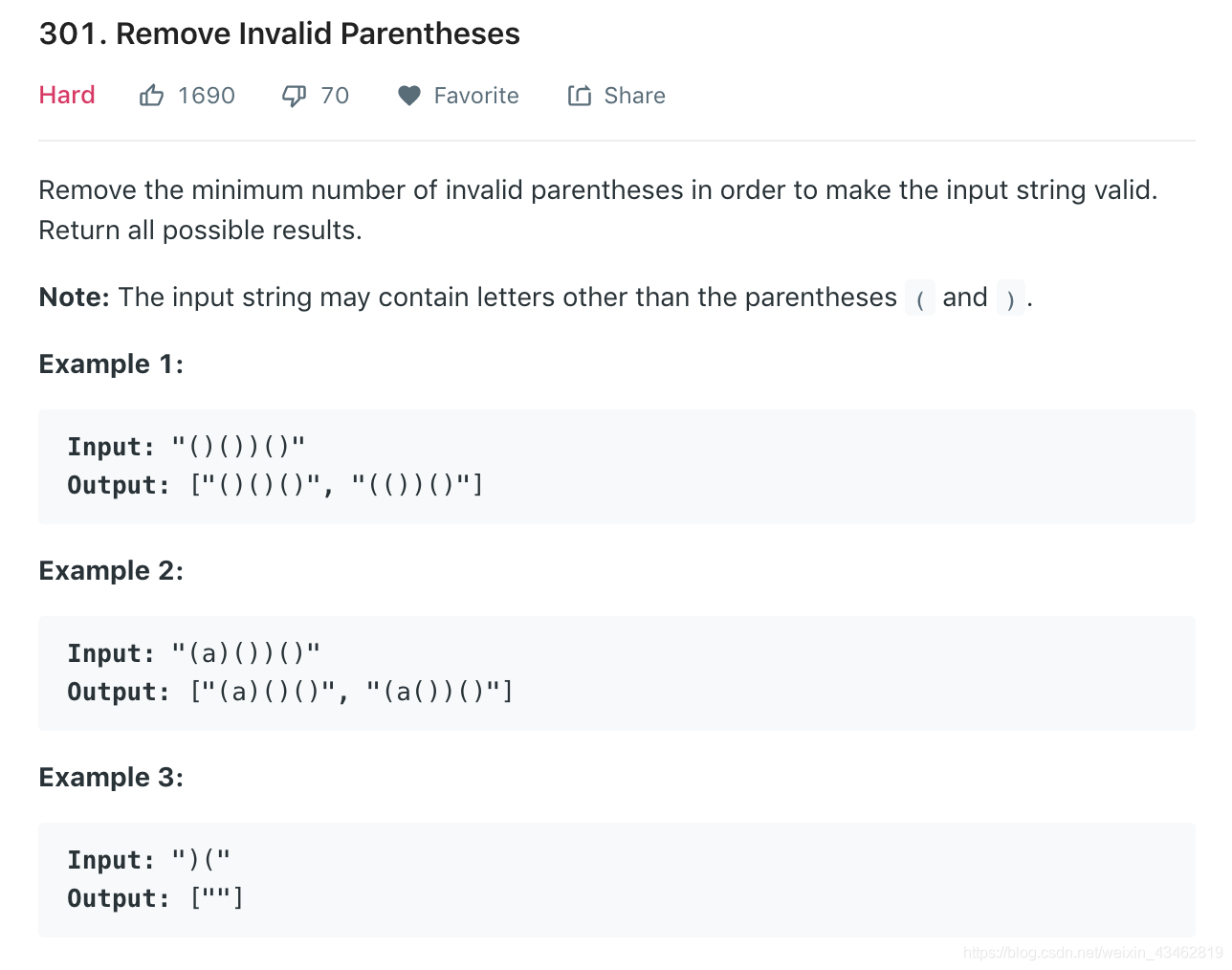Click the 70 dislikes count
Viewport: 1232px width, 970px height.
[x=335, y=96]
